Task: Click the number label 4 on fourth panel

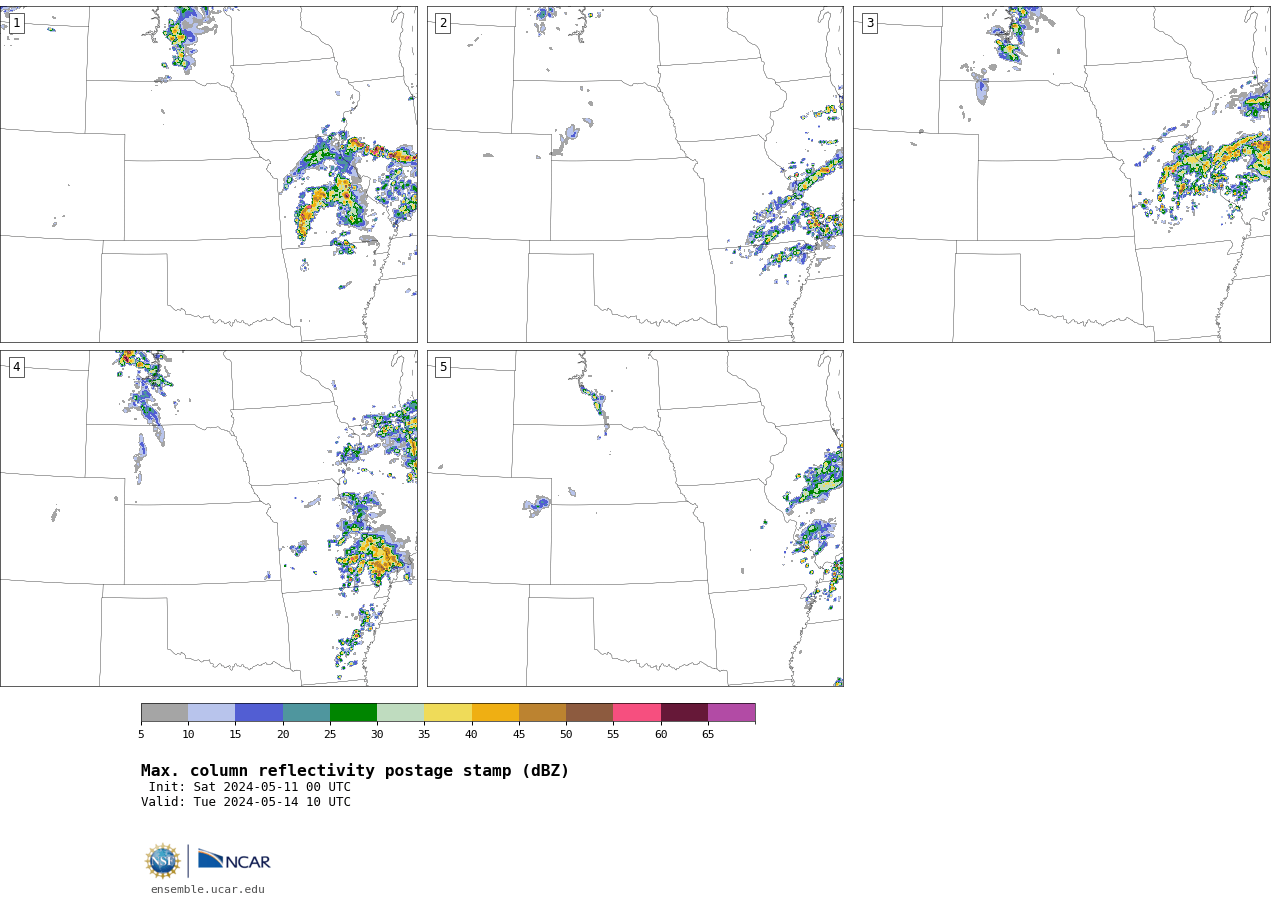Action: [16, 367]
